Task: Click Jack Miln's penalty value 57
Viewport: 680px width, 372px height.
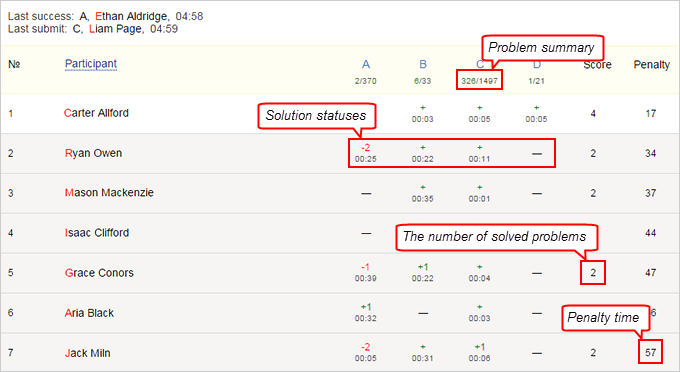Action: pos(650,352)
